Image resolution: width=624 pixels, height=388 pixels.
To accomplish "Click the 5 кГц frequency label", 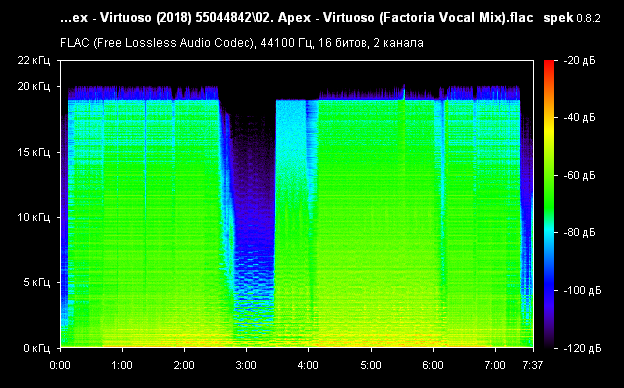I will [x=37, y=283].
